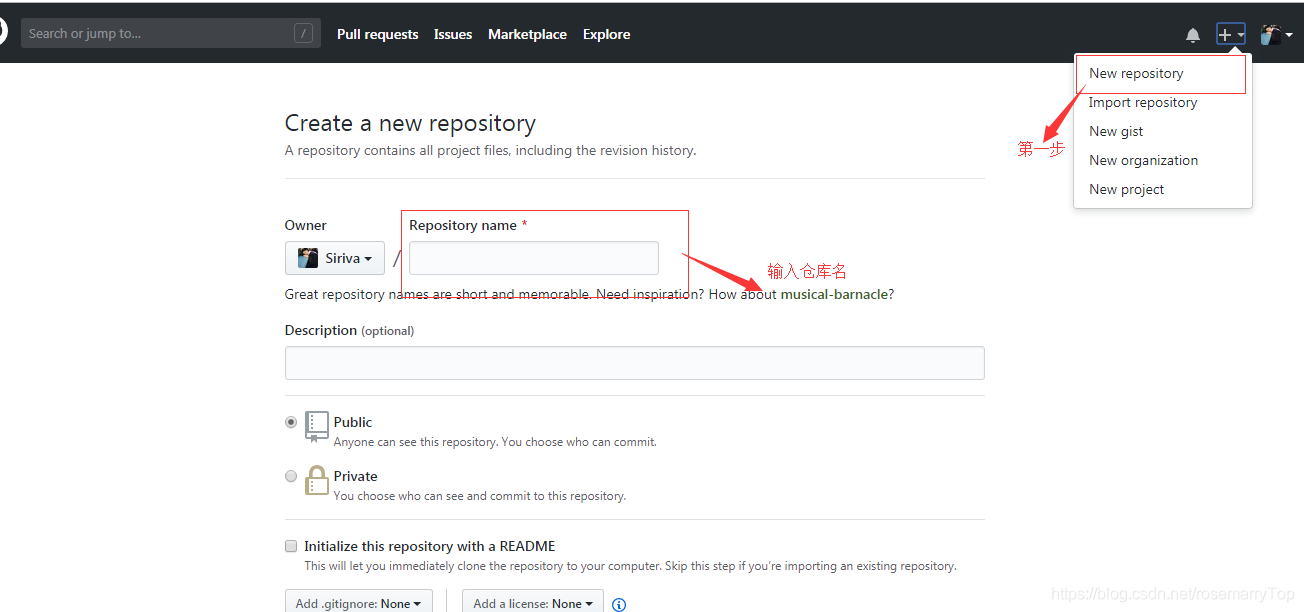Click the Create a new repository heading

click(410, 123)
